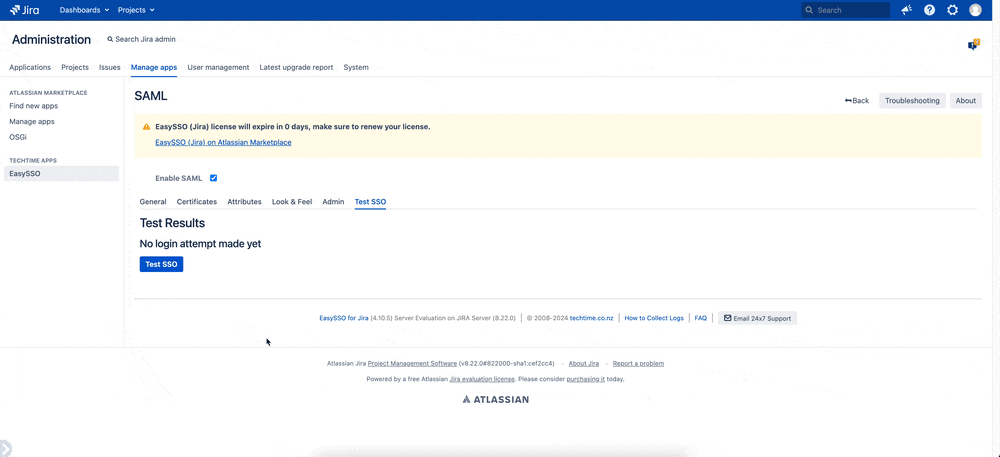
Task: Open the settings gear icon
Action: [x=952, y=10]
